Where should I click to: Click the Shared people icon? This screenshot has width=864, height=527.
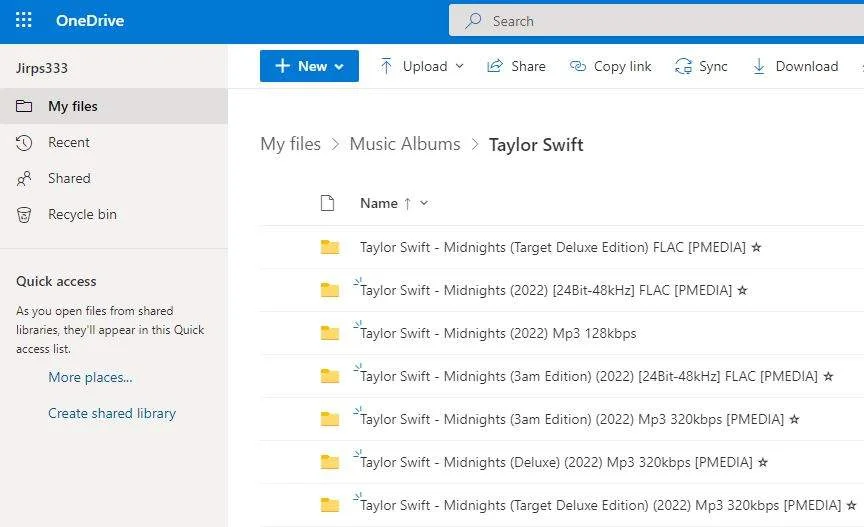[24, 179]
